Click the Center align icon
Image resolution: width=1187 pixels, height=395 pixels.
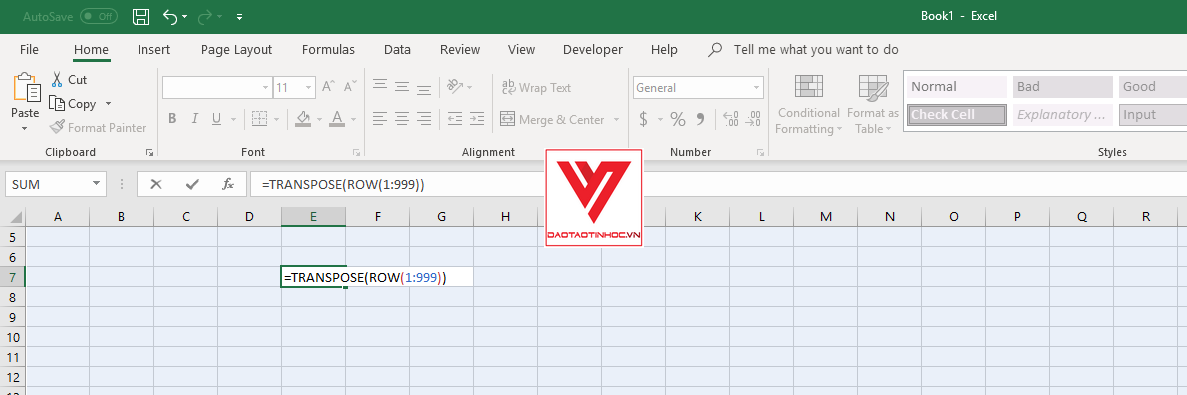[402, 119]
